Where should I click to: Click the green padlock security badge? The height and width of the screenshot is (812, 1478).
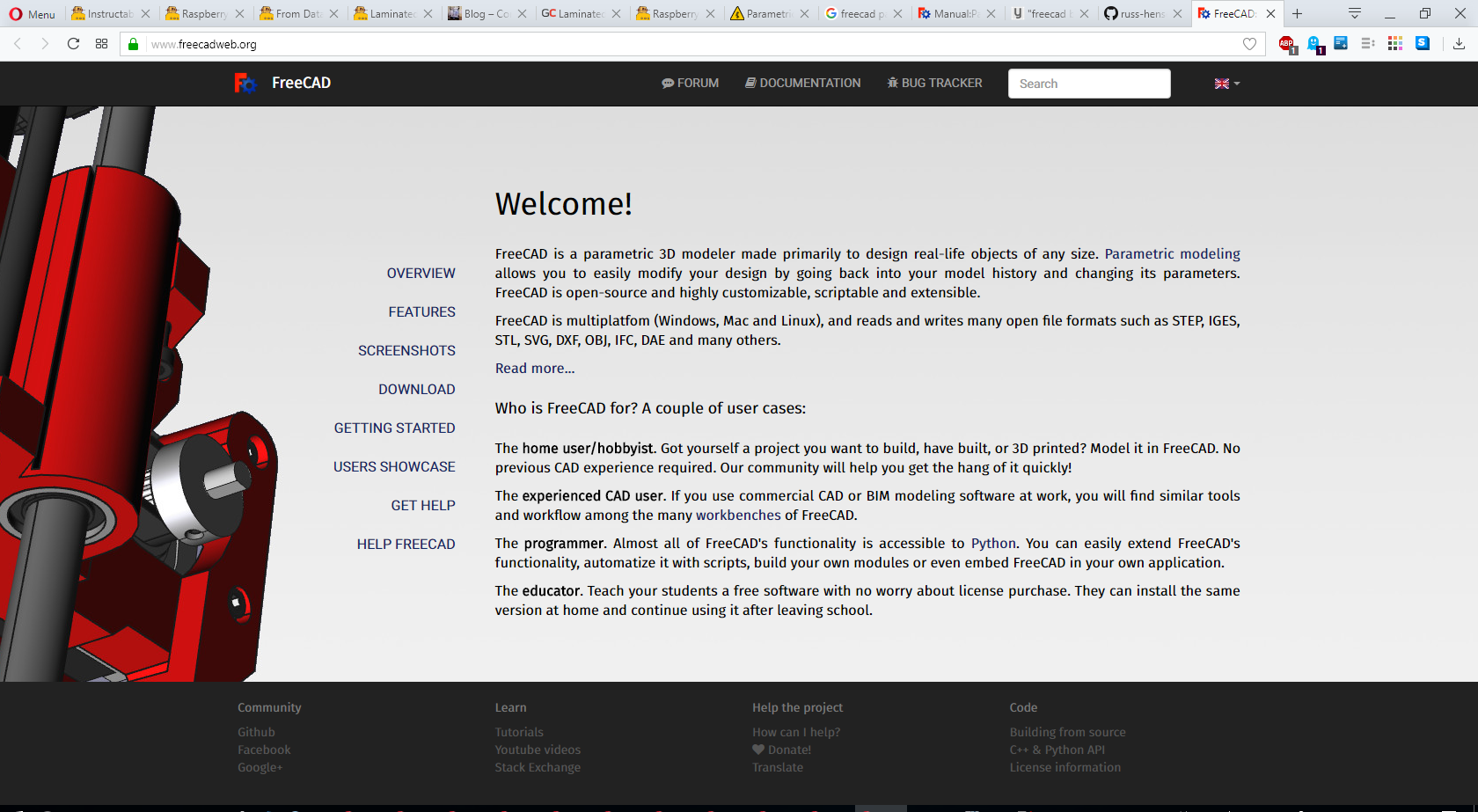pyautogui.click(x=134, y=44)
